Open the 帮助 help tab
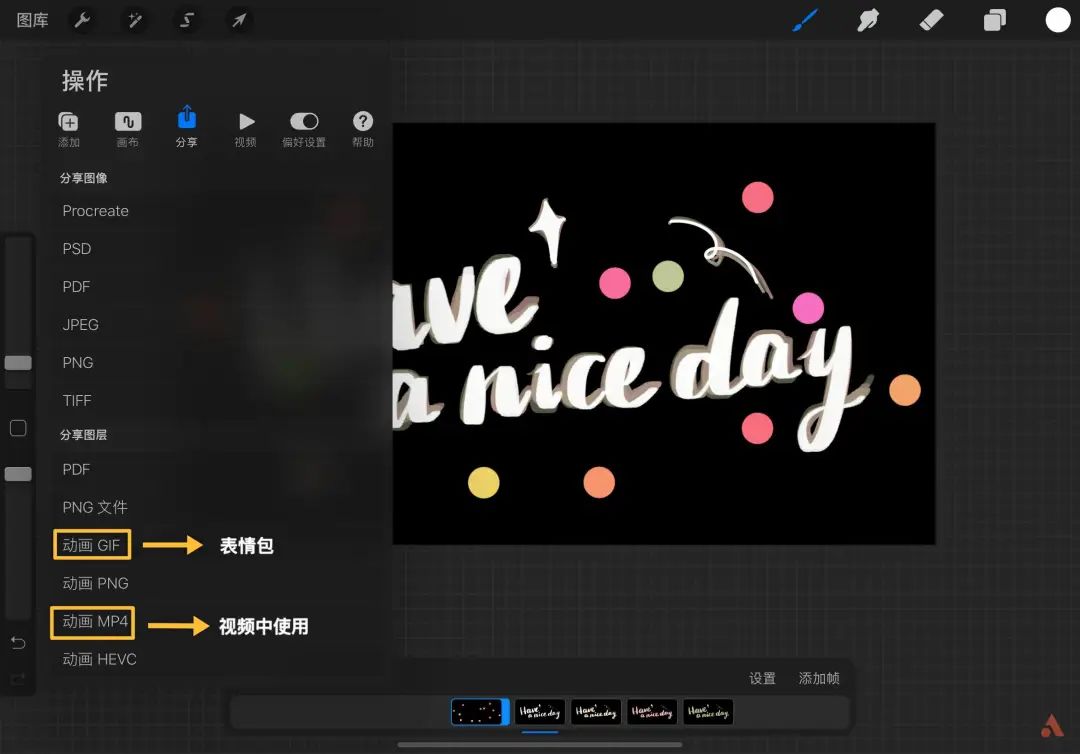The width and height of the screenshot is (1080, 754). tap(363, 129)
